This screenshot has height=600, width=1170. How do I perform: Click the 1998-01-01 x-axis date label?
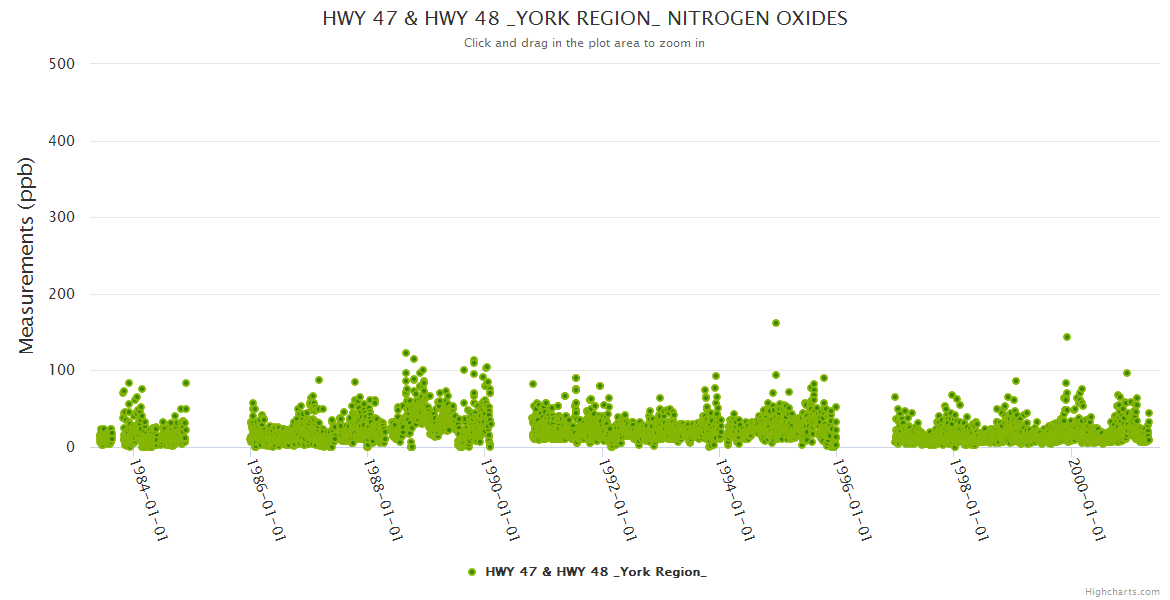969,500
